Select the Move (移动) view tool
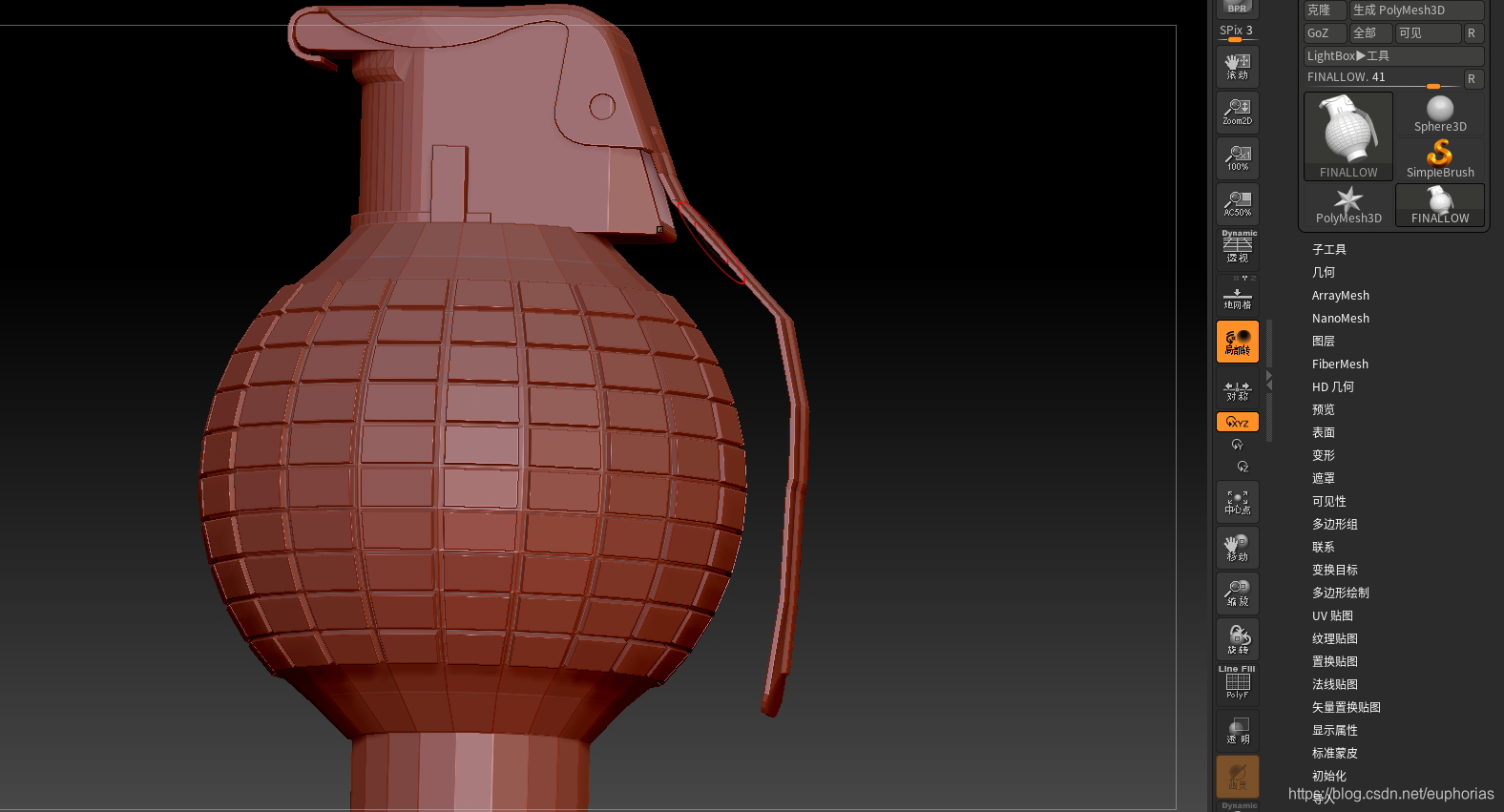 (x=1238, y=548)
